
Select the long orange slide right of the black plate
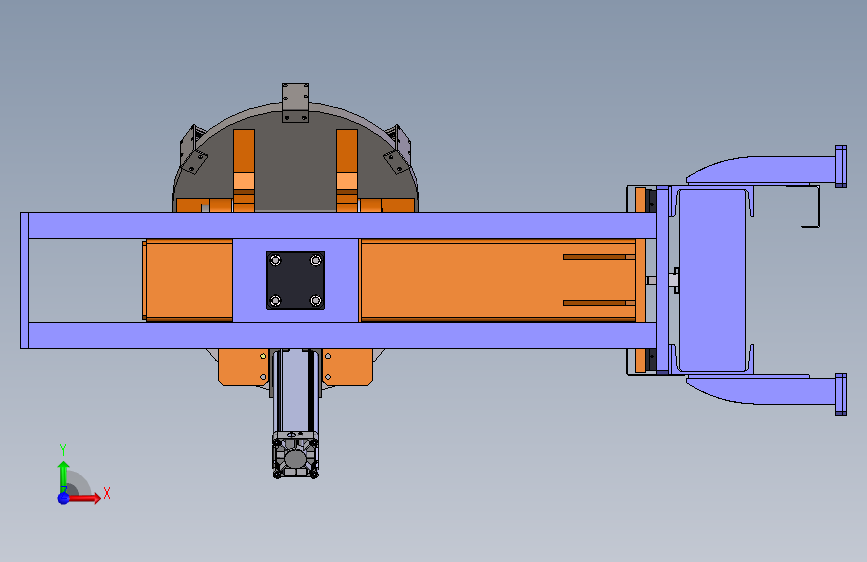point(498,280)
